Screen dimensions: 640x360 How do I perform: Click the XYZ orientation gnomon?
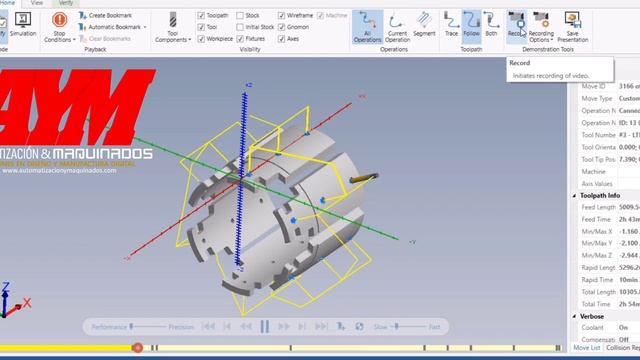15,300
